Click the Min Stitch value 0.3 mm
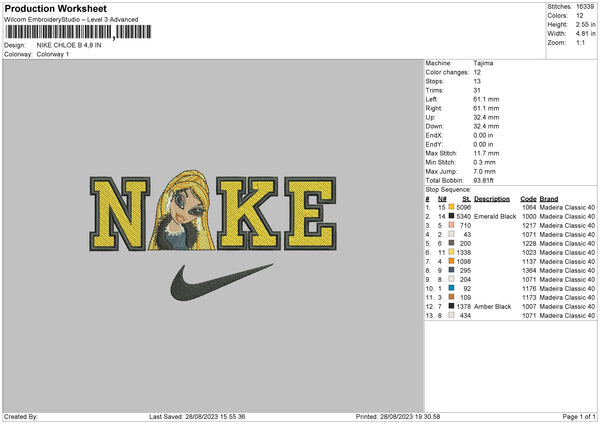Viewport: 600px width, 424px height. point(484,162)
